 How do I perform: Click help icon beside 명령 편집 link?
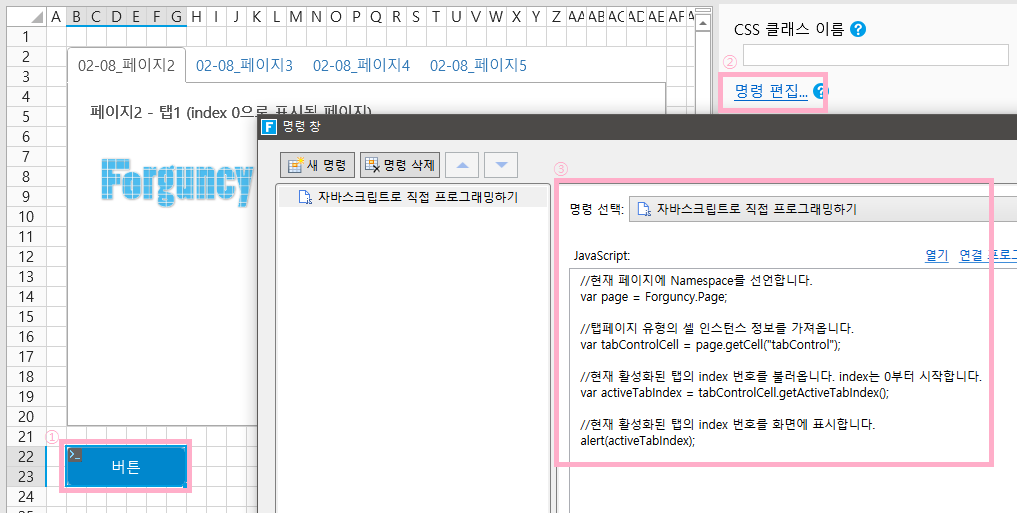click(821, 92)
